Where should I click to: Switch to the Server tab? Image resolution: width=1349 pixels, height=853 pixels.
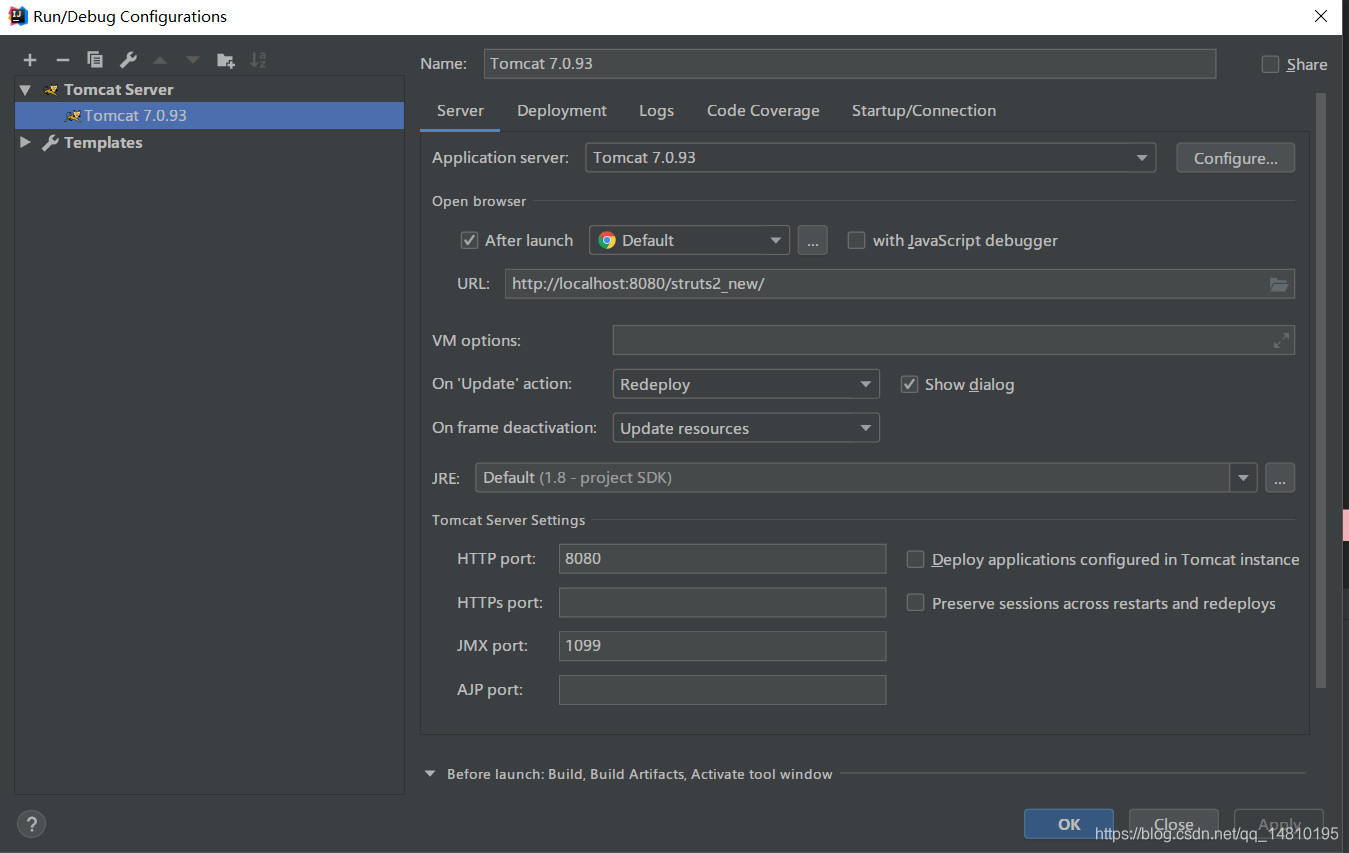pos(460,111)
